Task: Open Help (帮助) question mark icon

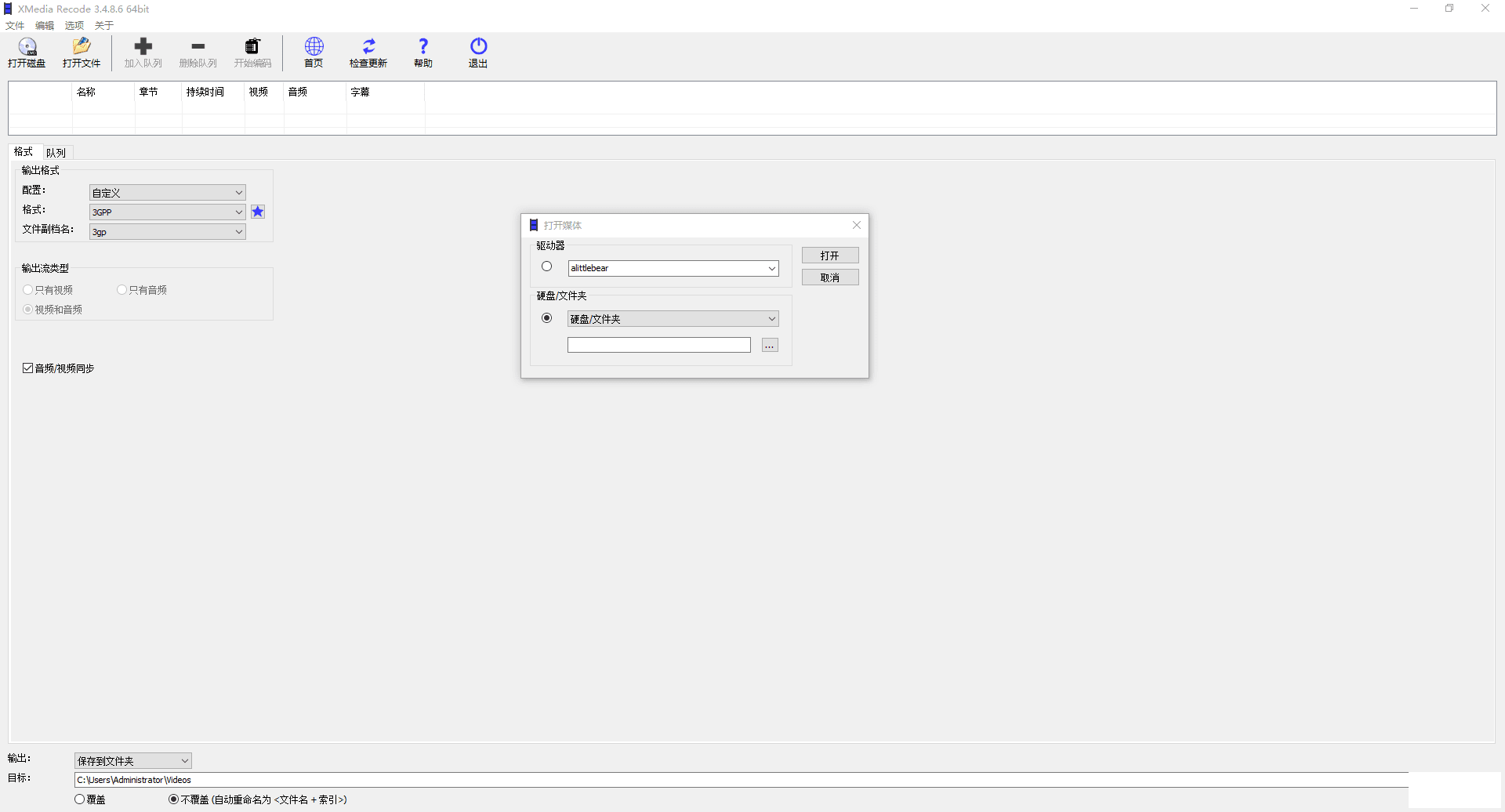Action: point(423,46)
